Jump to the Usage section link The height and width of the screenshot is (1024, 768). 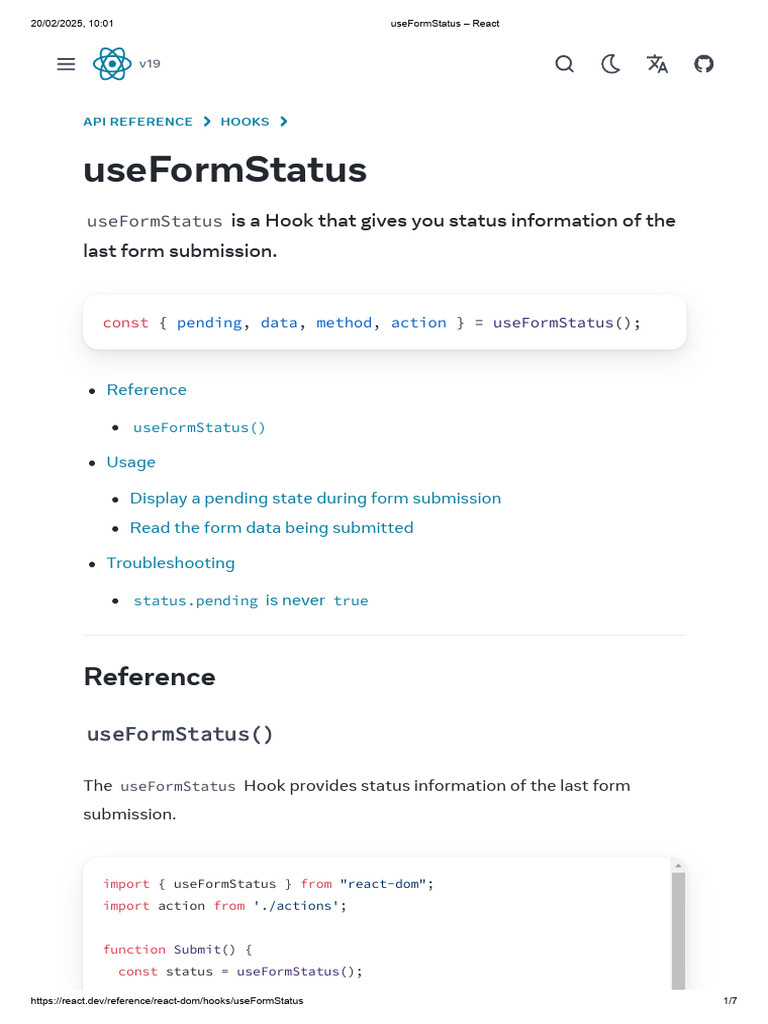(131, 462)
